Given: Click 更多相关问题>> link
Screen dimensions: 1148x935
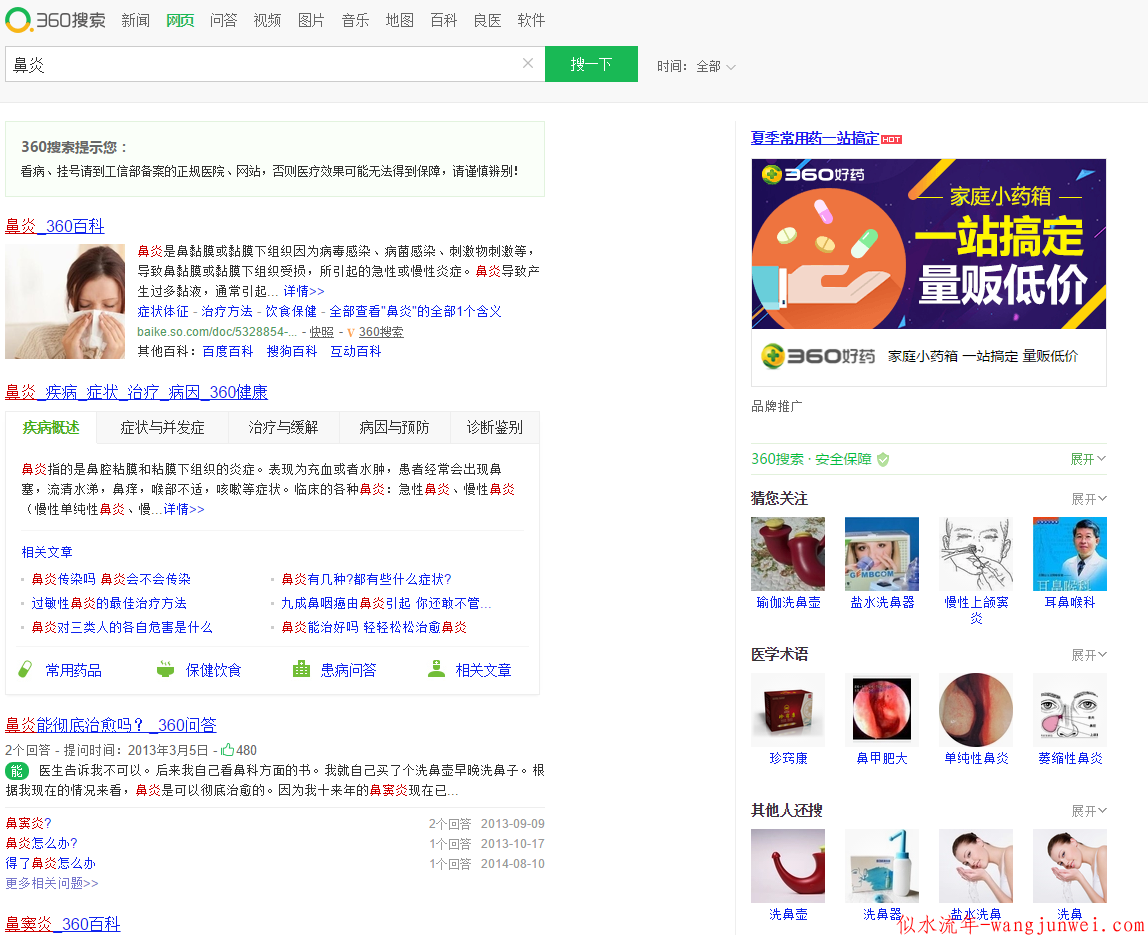Looking at the screenshot, I should click(x=52, y=883).
